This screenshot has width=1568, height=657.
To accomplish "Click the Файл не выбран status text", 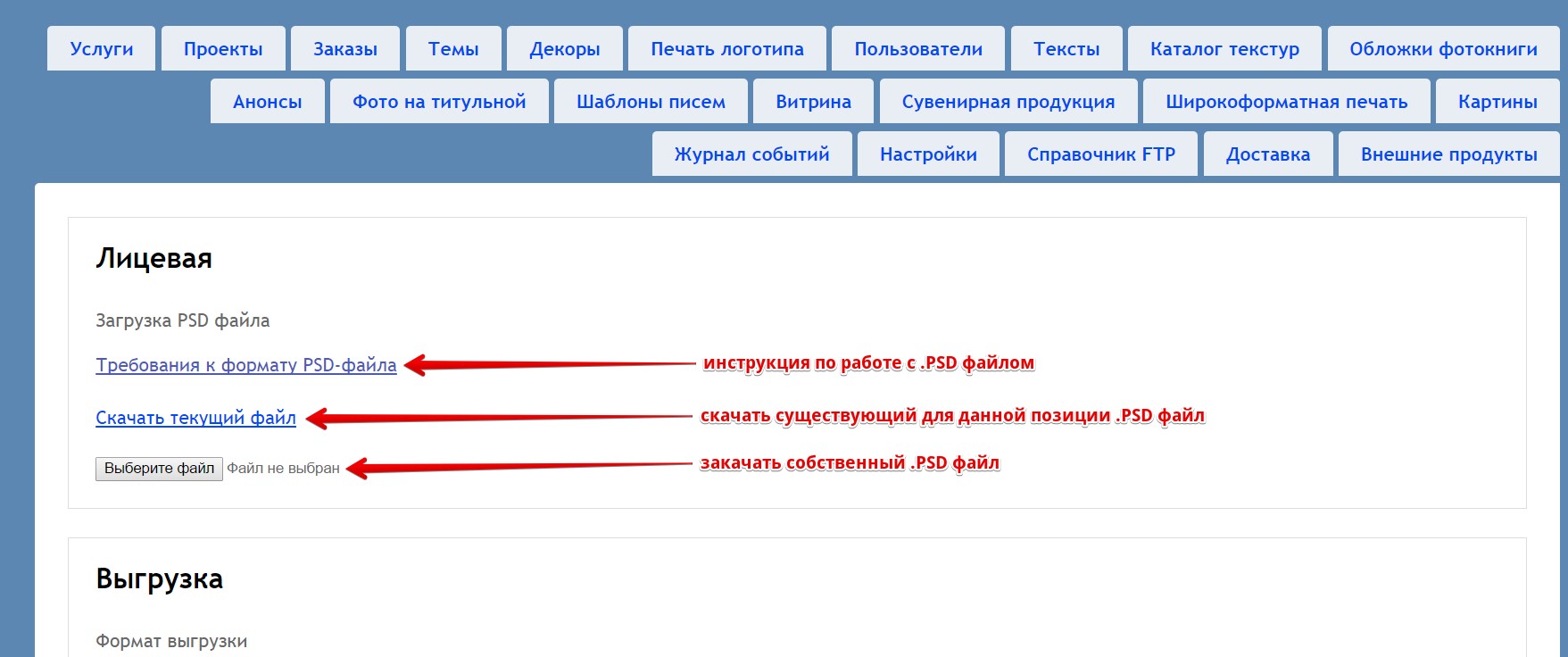I will pyautogui.click(x=283, y=469).
